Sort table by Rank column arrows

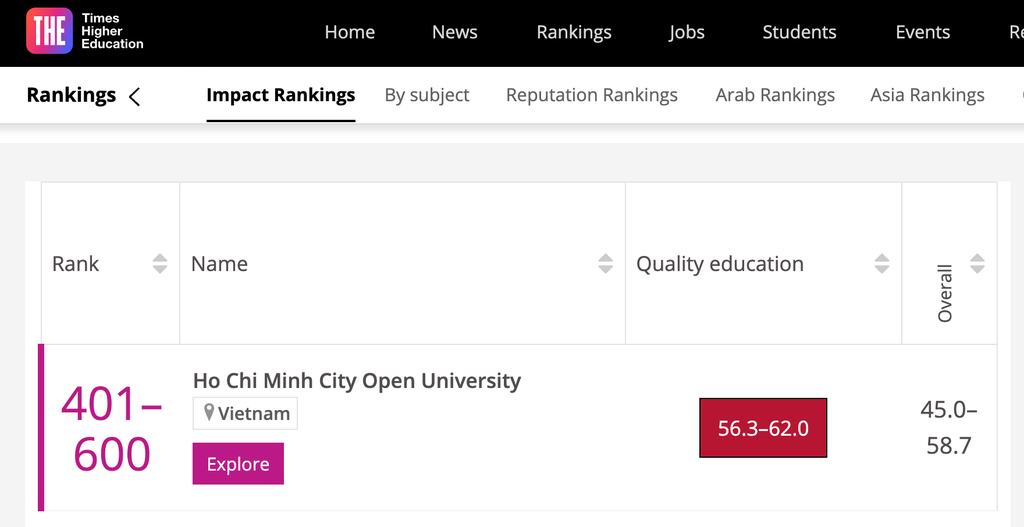click(x=160, y=264)
